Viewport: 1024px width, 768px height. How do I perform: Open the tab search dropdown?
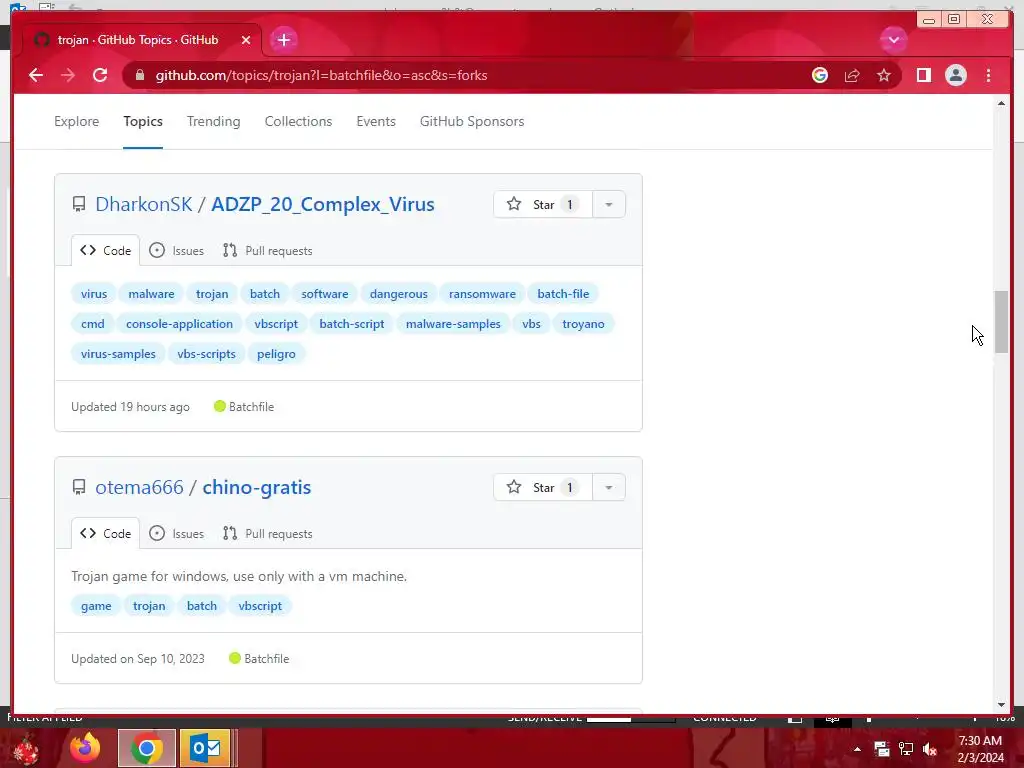coord(893,40)
